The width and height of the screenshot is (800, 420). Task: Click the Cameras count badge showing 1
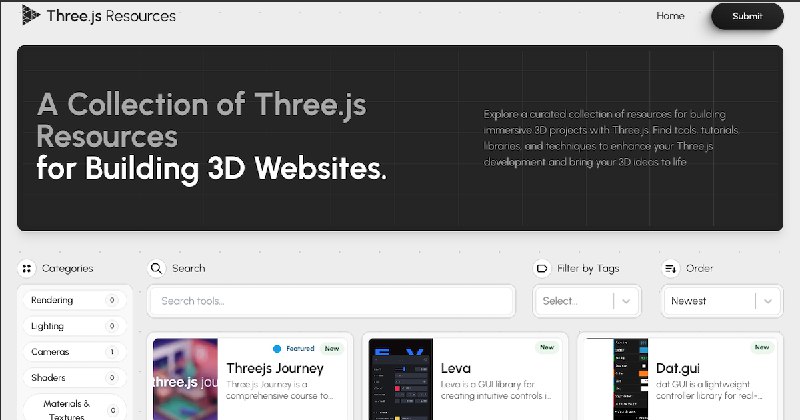[112, 352]
